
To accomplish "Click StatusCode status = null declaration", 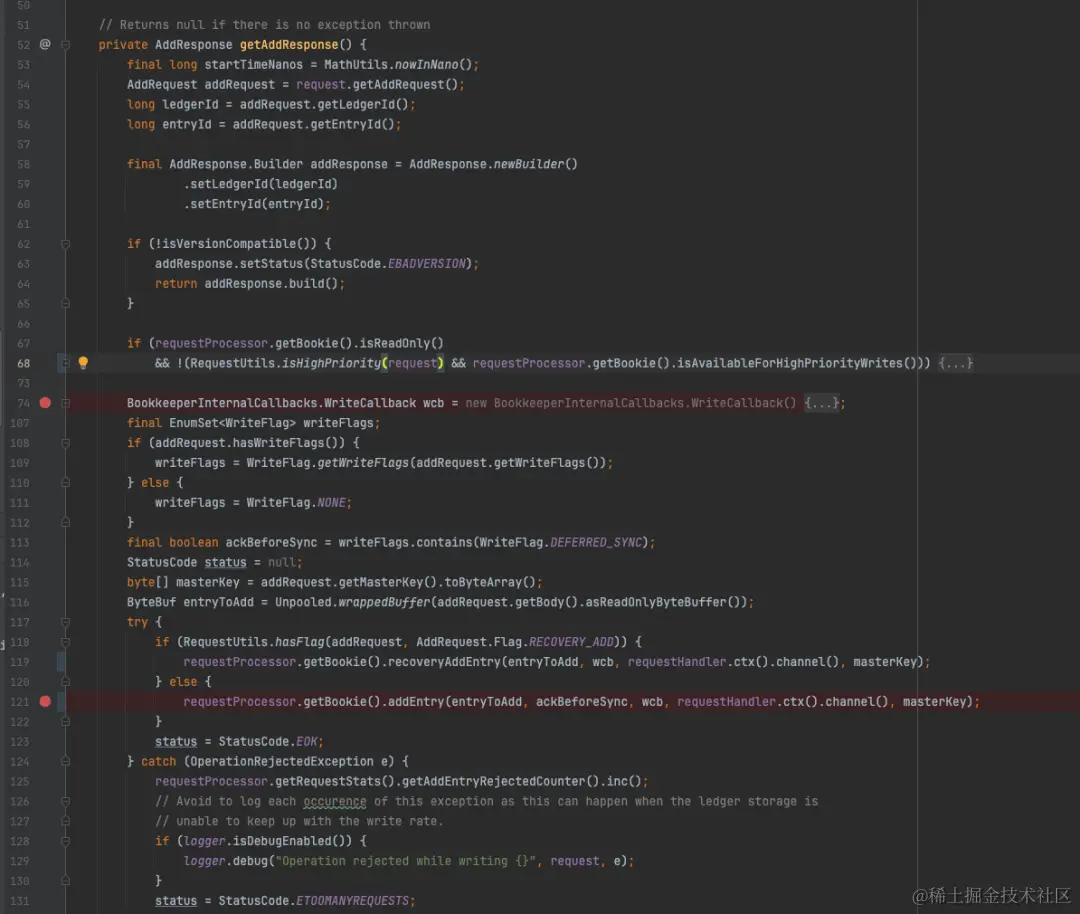I will 214,563.
